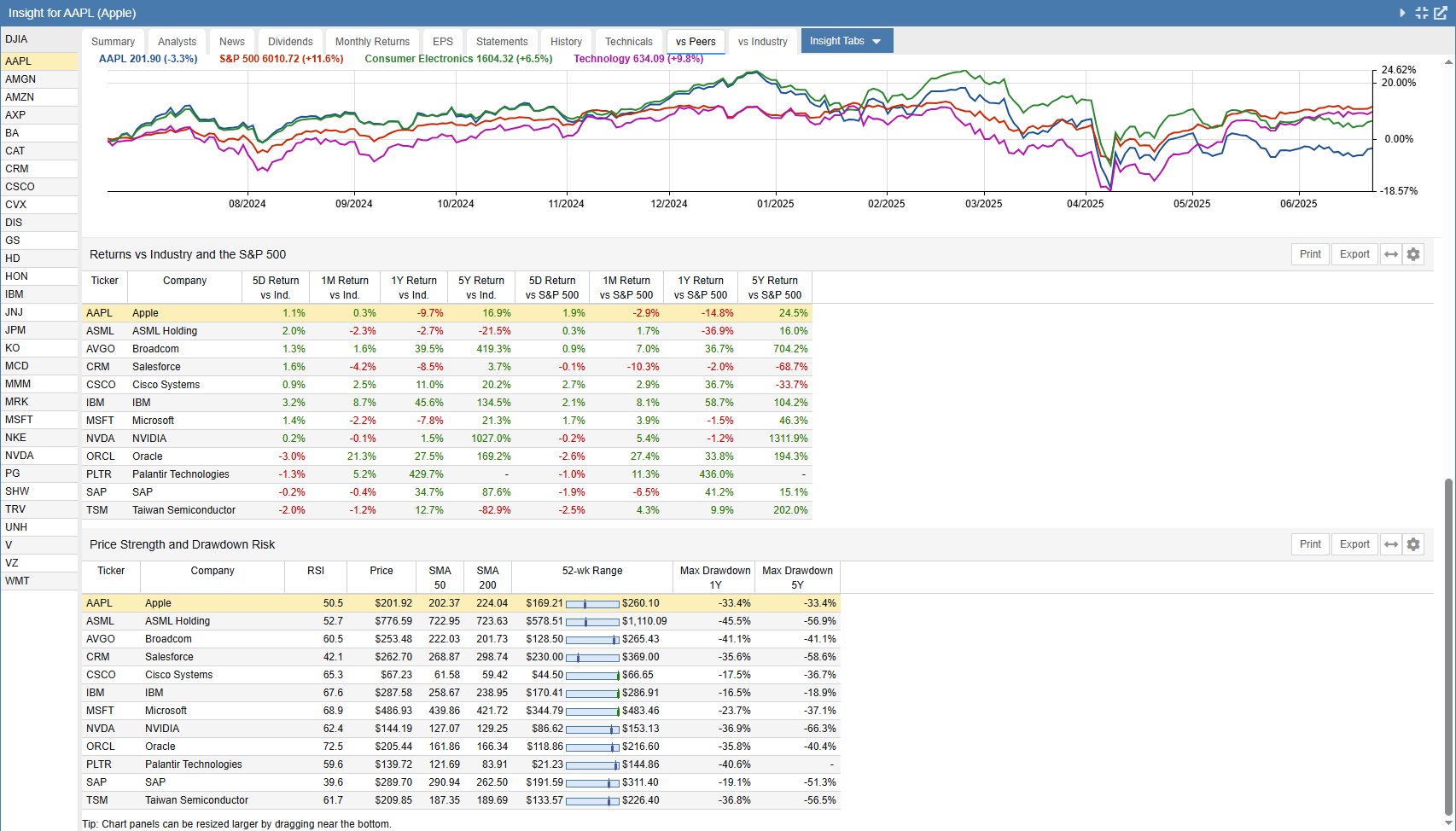Pick JPM in the ticker sidebar

(39, 330)
